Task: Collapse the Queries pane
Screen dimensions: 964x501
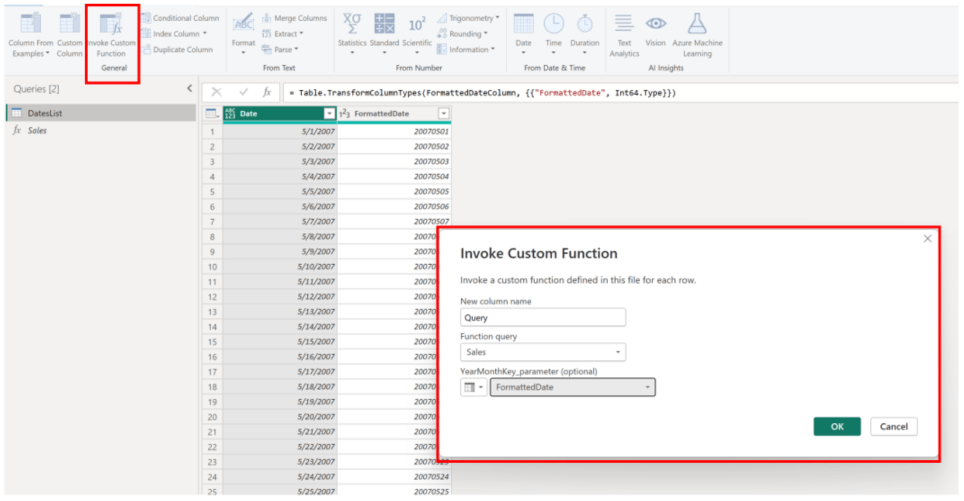Action: pyautogui.click(x=190, y=89)
